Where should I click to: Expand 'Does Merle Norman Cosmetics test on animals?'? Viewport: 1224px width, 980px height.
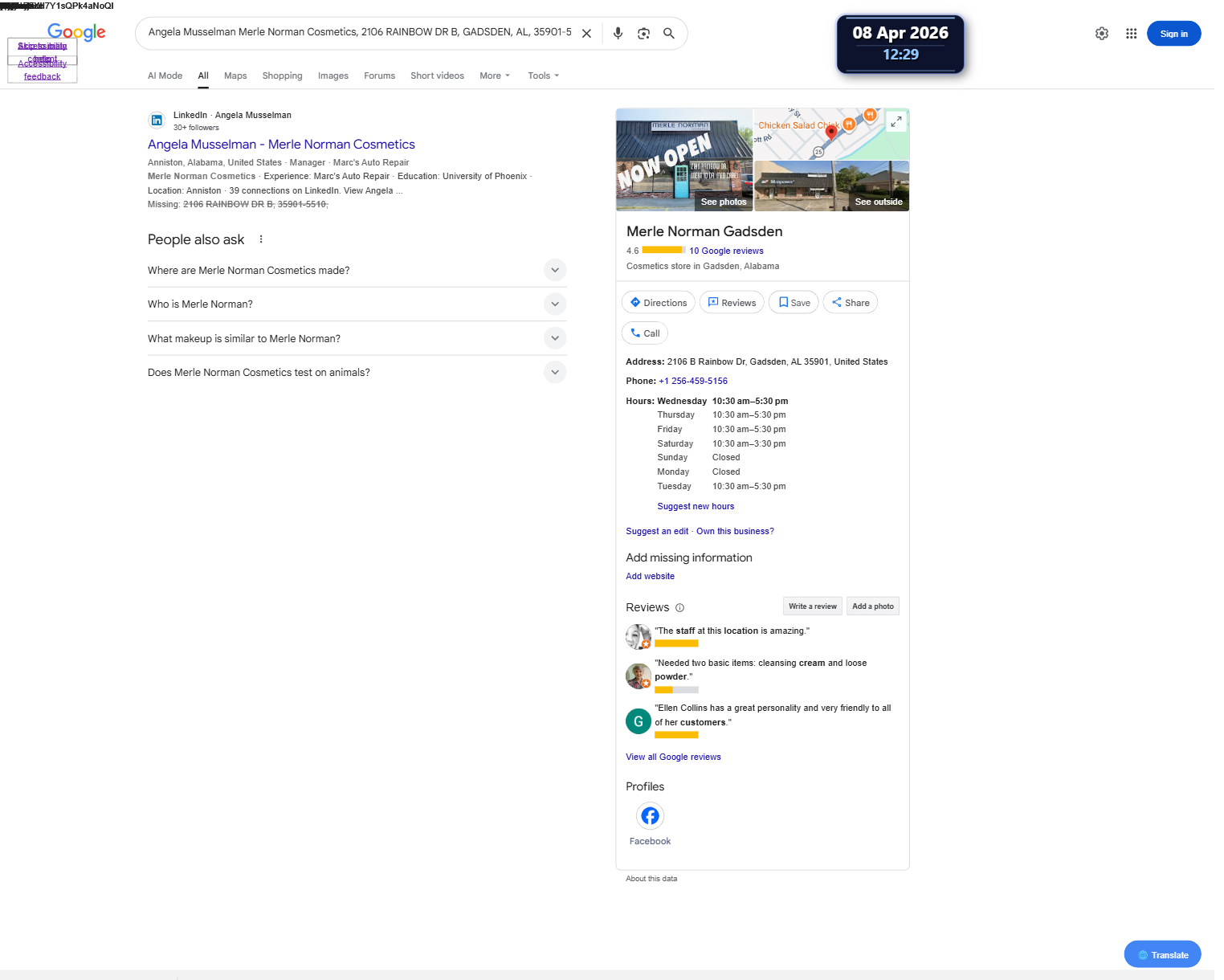point(357,373)
